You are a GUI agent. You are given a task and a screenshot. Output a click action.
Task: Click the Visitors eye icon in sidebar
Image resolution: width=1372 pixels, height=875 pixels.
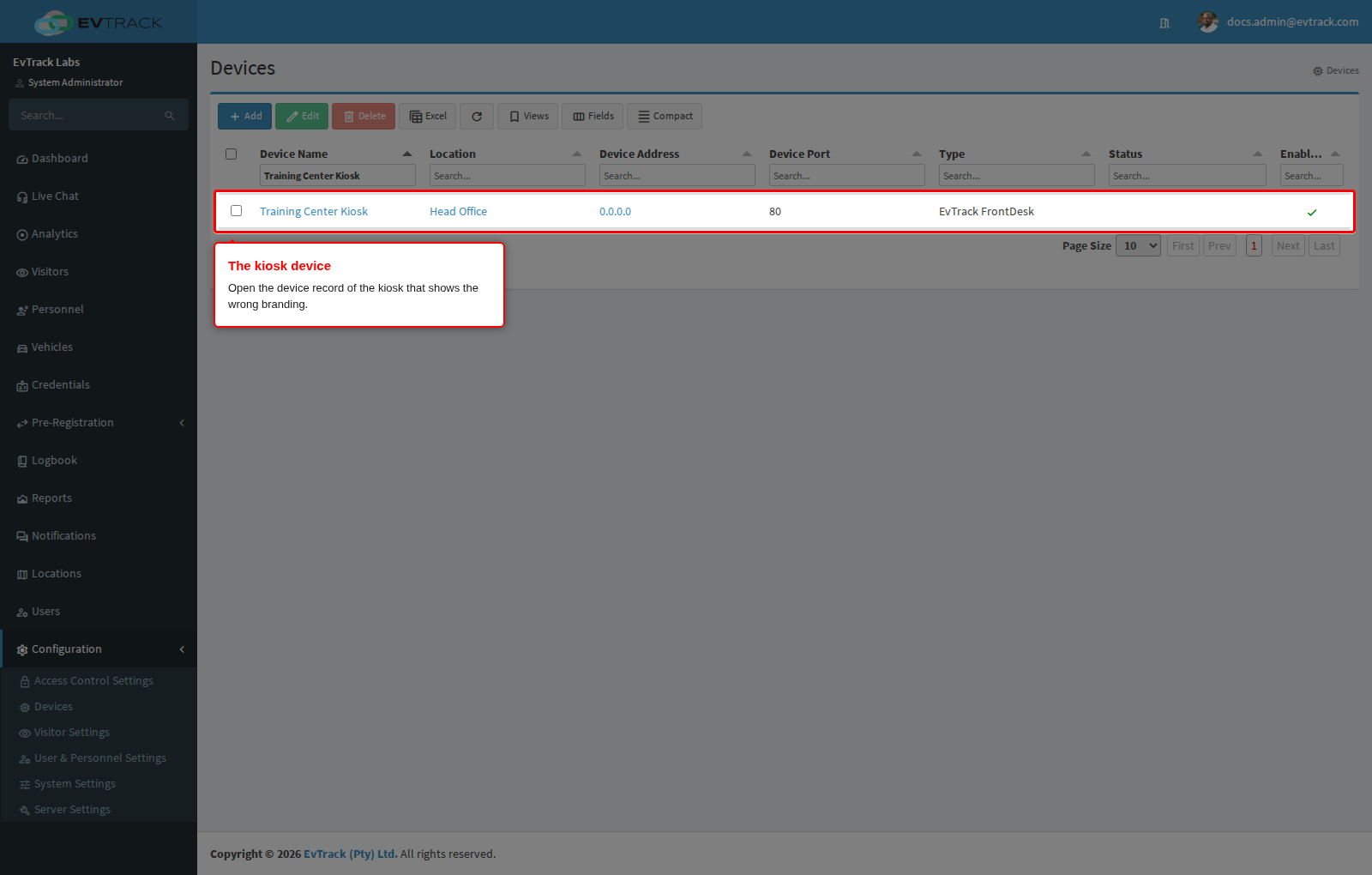[x=22, y=273]
